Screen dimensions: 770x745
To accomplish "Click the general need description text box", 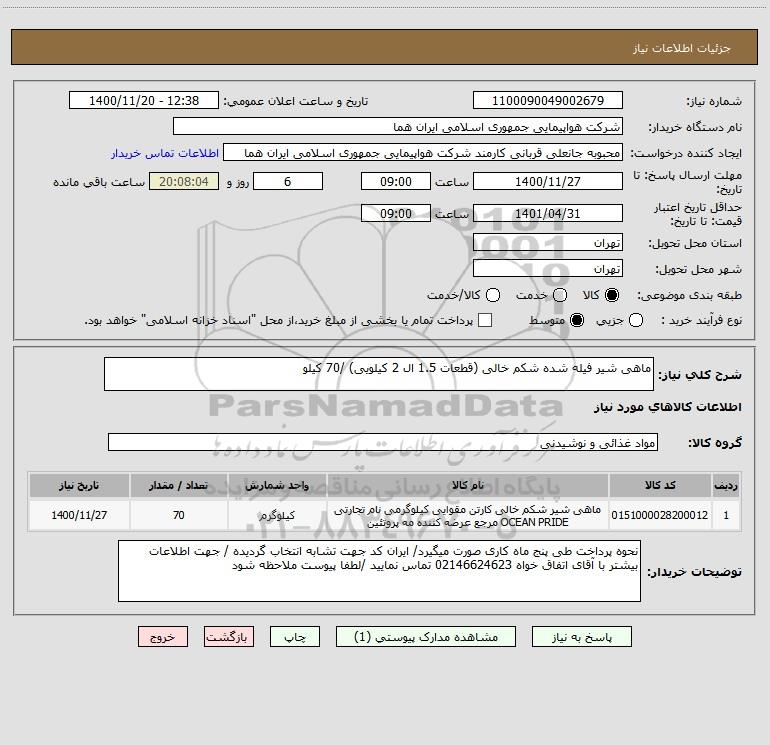I will coord(379,374).
